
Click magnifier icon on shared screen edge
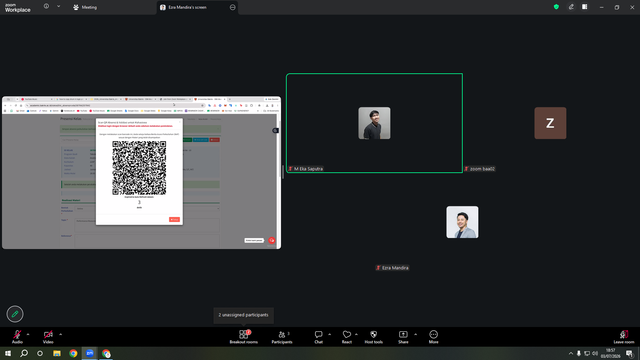click(276, 131)
